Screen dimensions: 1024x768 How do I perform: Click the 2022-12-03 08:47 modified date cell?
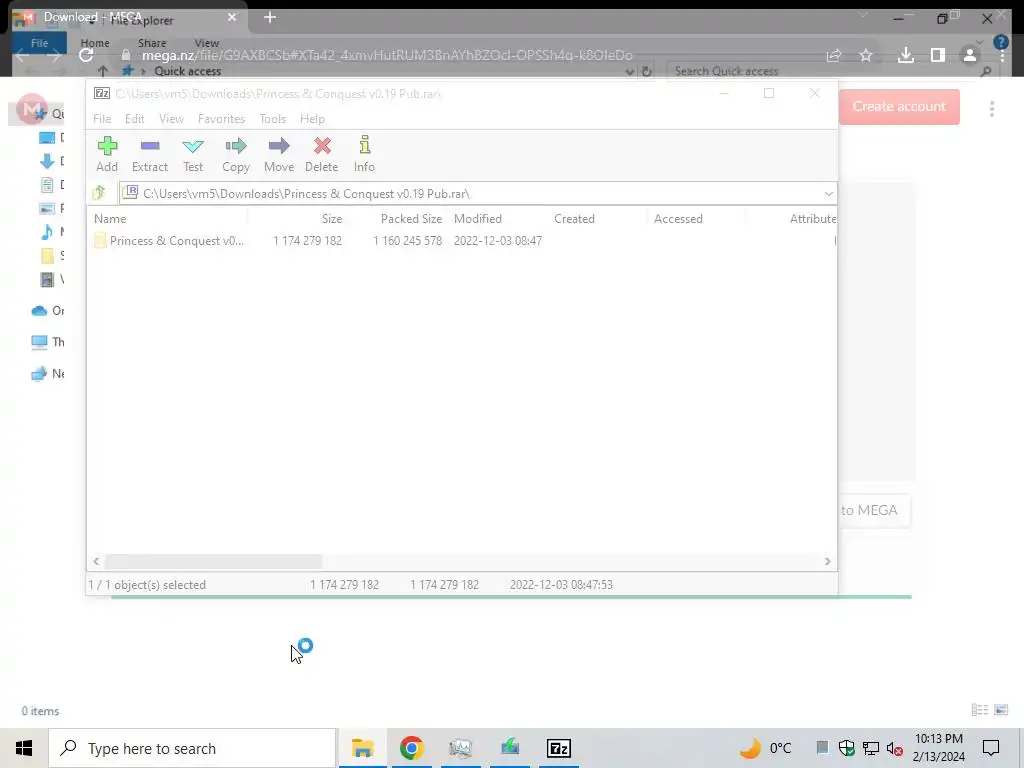point(498,241)
